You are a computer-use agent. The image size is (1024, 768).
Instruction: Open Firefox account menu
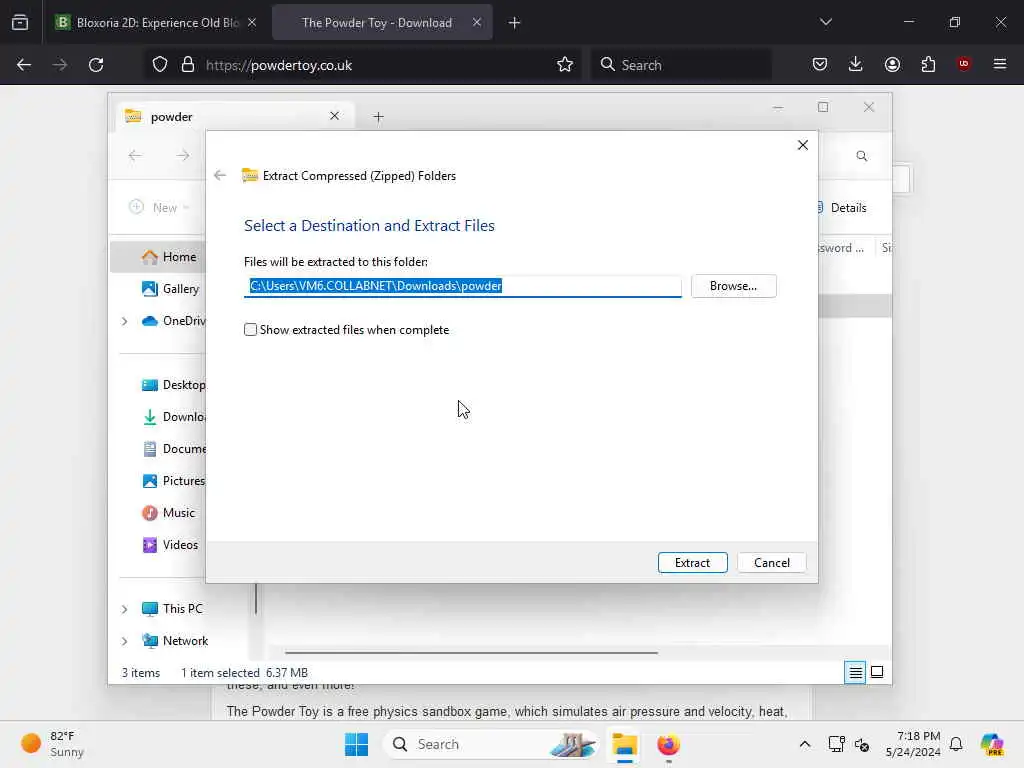892,65
